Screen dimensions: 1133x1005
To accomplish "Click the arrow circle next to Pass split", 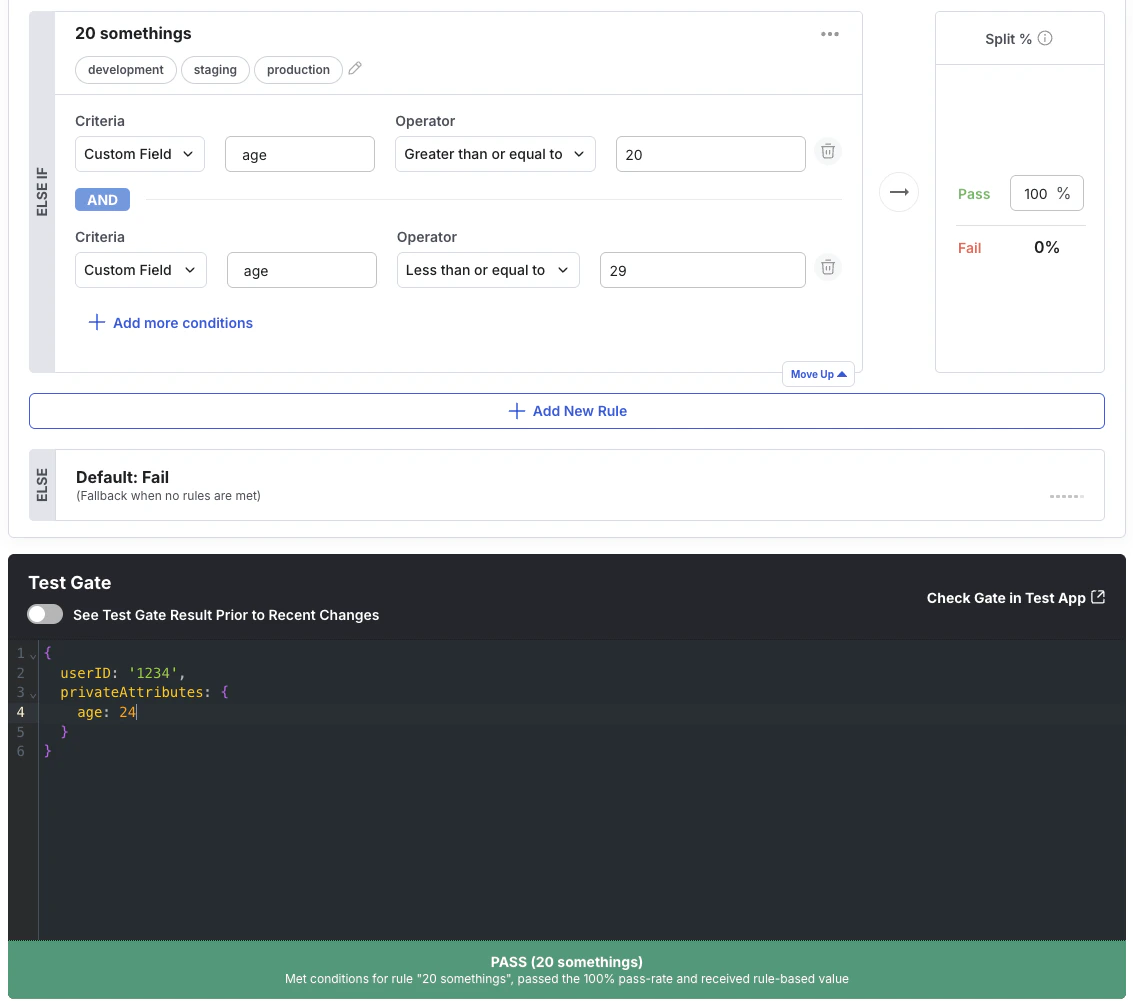I will 899,192.
